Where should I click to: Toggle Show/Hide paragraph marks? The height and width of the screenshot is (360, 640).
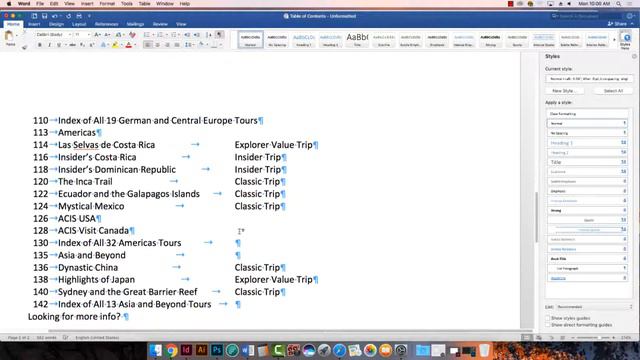coord(220,35)
